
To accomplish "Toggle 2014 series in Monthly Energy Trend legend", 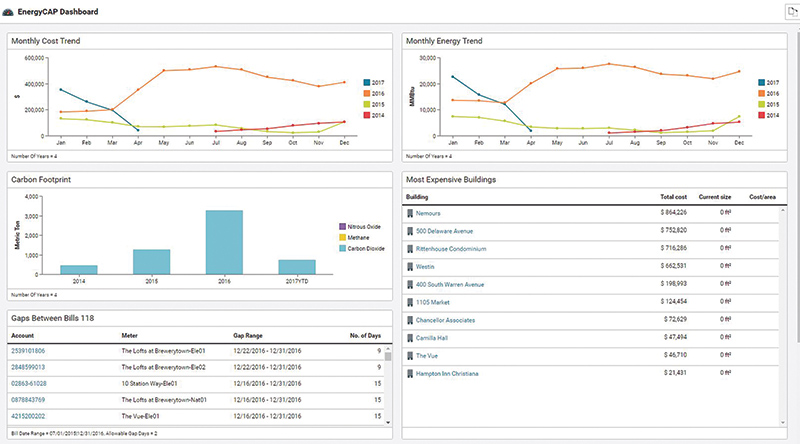I will click(x=769, y=115).
